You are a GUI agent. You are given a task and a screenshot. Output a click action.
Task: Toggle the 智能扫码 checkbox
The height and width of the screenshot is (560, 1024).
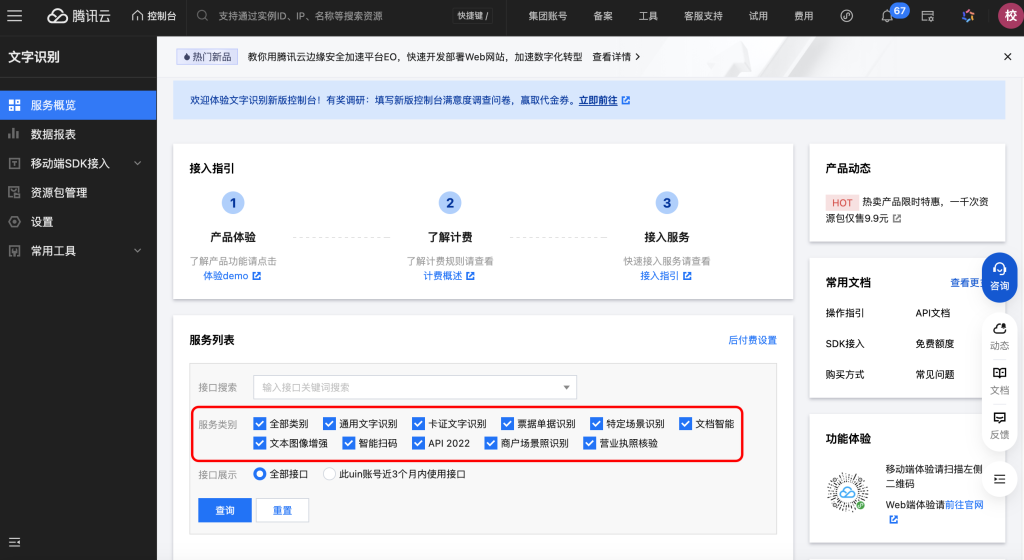(349, 443)
